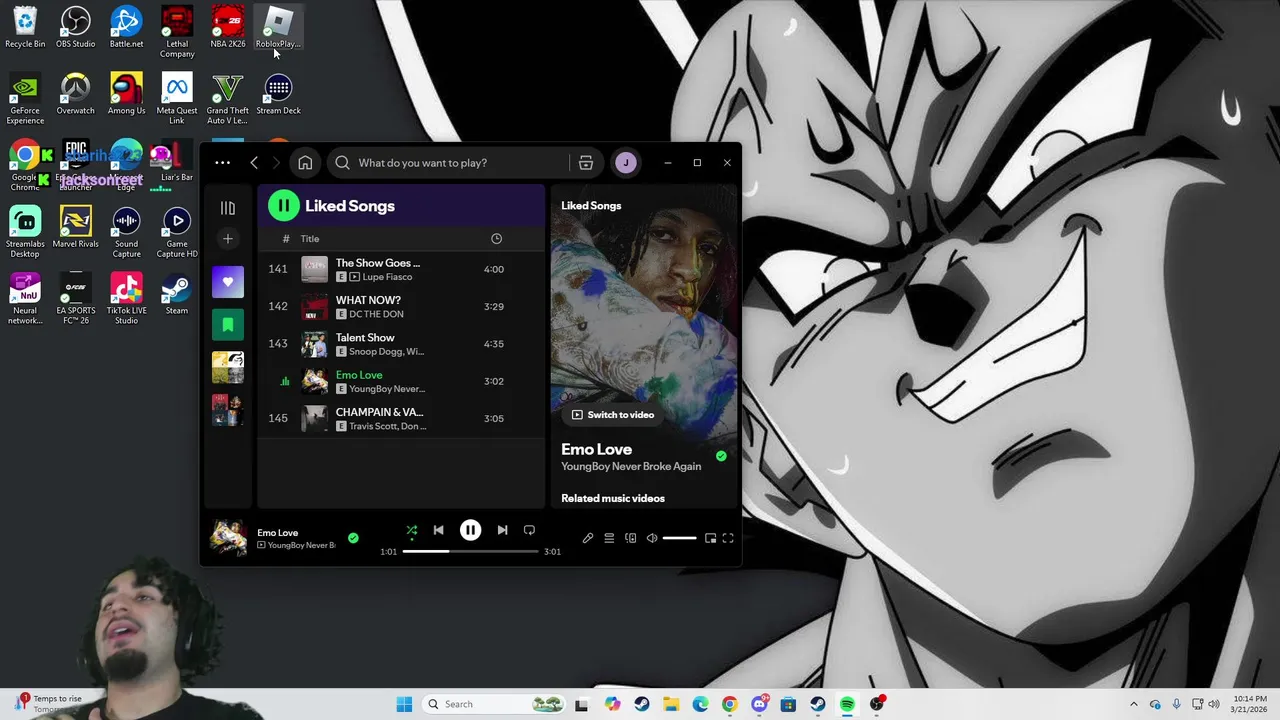Select track 145 CHAMPAIN & VA...
The image size is (1280, 720).
(400, 419)
